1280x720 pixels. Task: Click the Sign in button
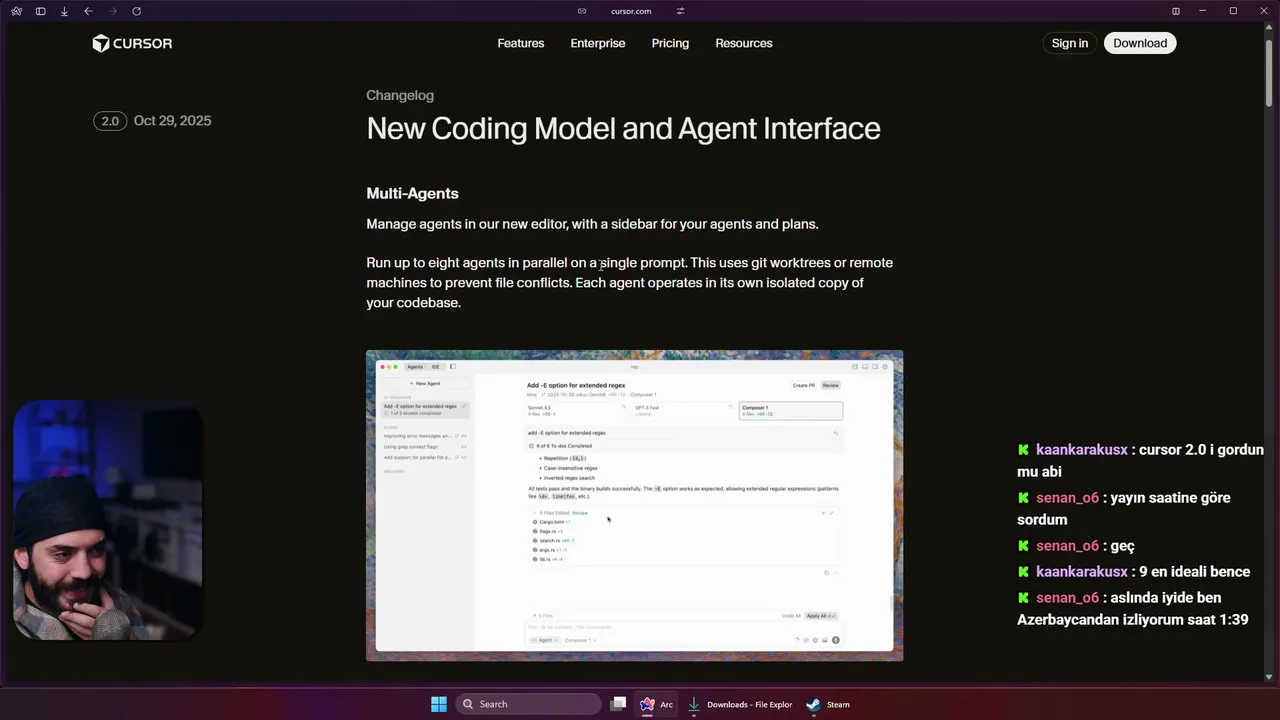pos(1070,43)
